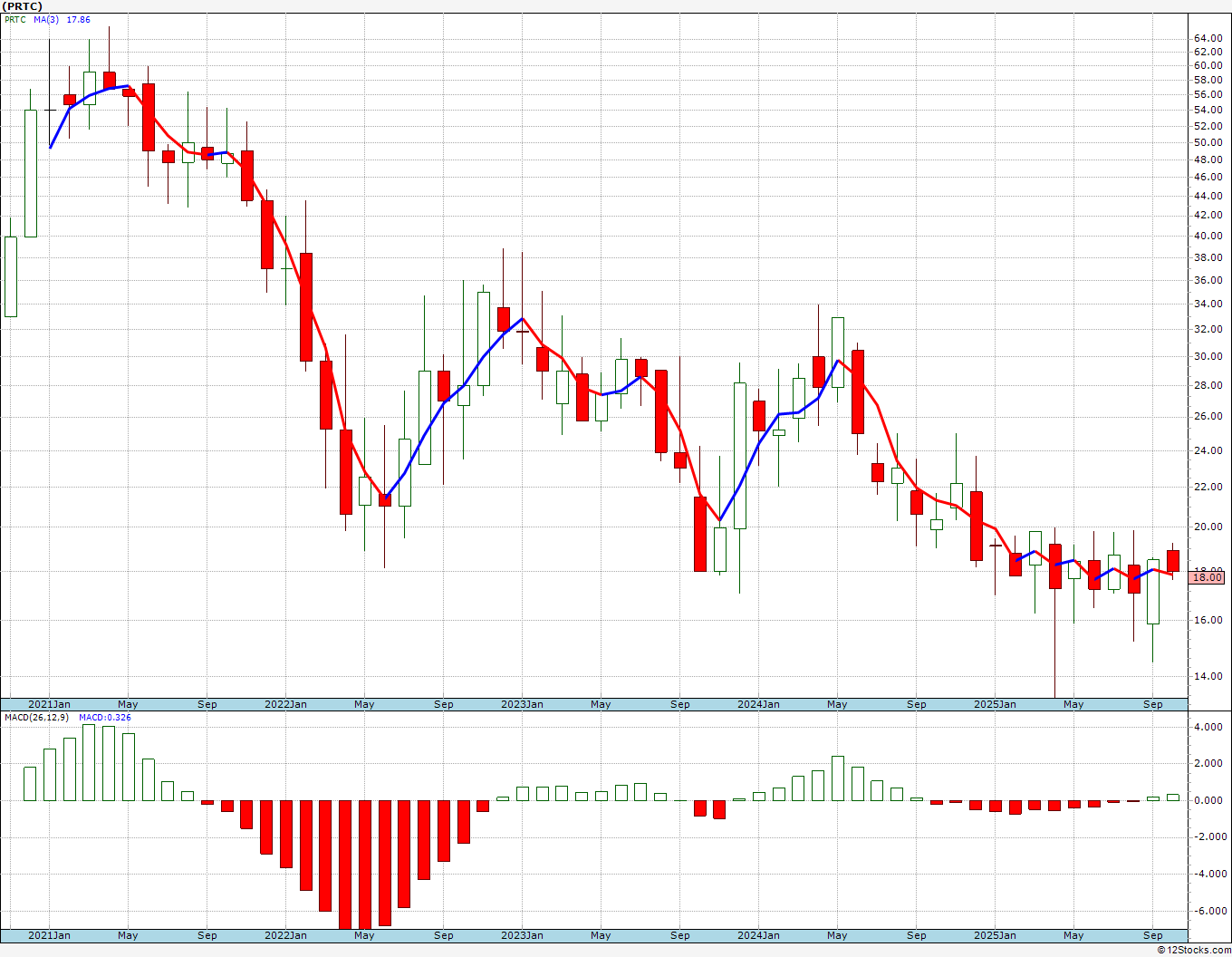The height and width of the screenshot is (957, 1232).
Task: Click 2021Jan on the MACD panel date axis
Action: coord(49,935)
